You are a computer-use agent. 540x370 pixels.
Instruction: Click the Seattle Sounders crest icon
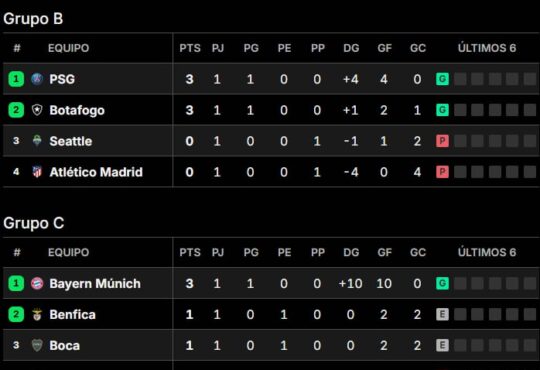tap(37, 141)
